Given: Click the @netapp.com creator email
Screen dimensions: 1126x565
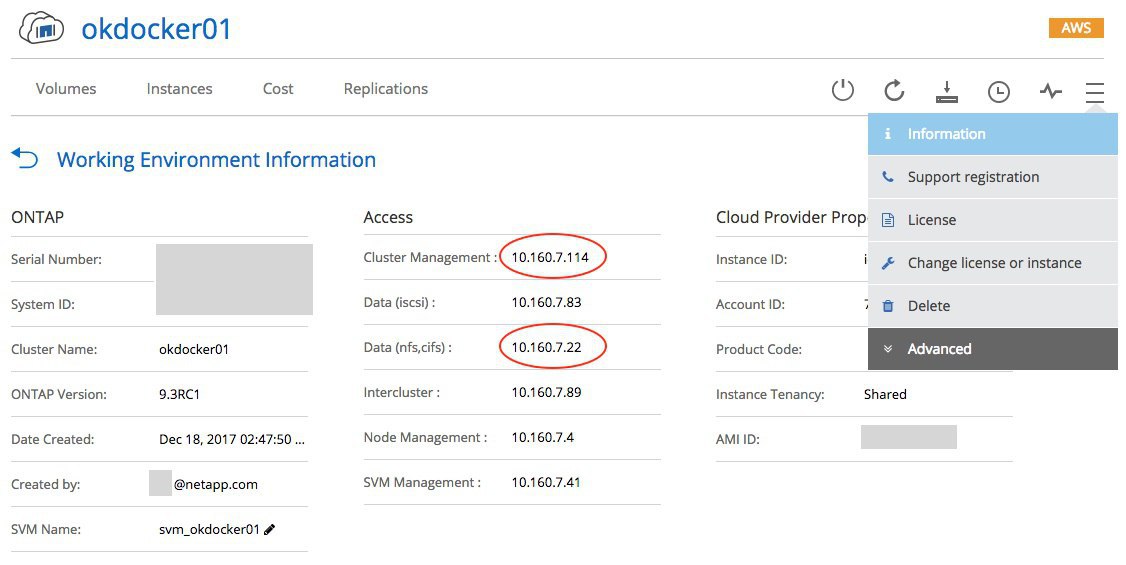Looking at the screenshot, I should (215, 485).
